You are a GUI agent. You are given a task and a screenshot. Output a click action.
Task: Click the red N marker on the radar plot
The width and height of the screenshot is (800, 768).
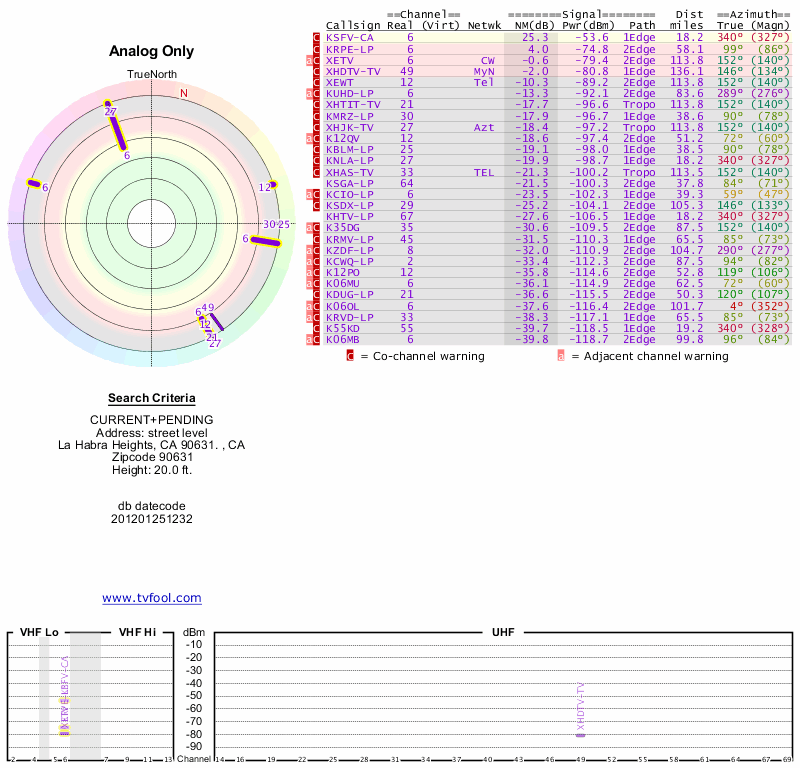click(183, 94)
